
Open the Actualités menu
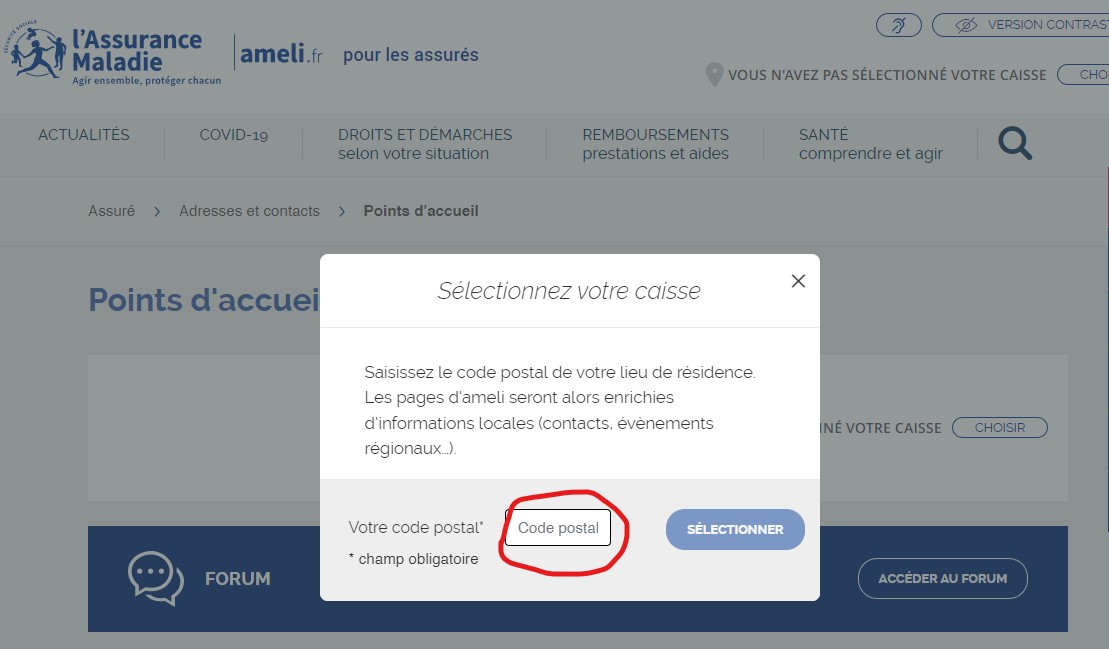pos(83,134)
